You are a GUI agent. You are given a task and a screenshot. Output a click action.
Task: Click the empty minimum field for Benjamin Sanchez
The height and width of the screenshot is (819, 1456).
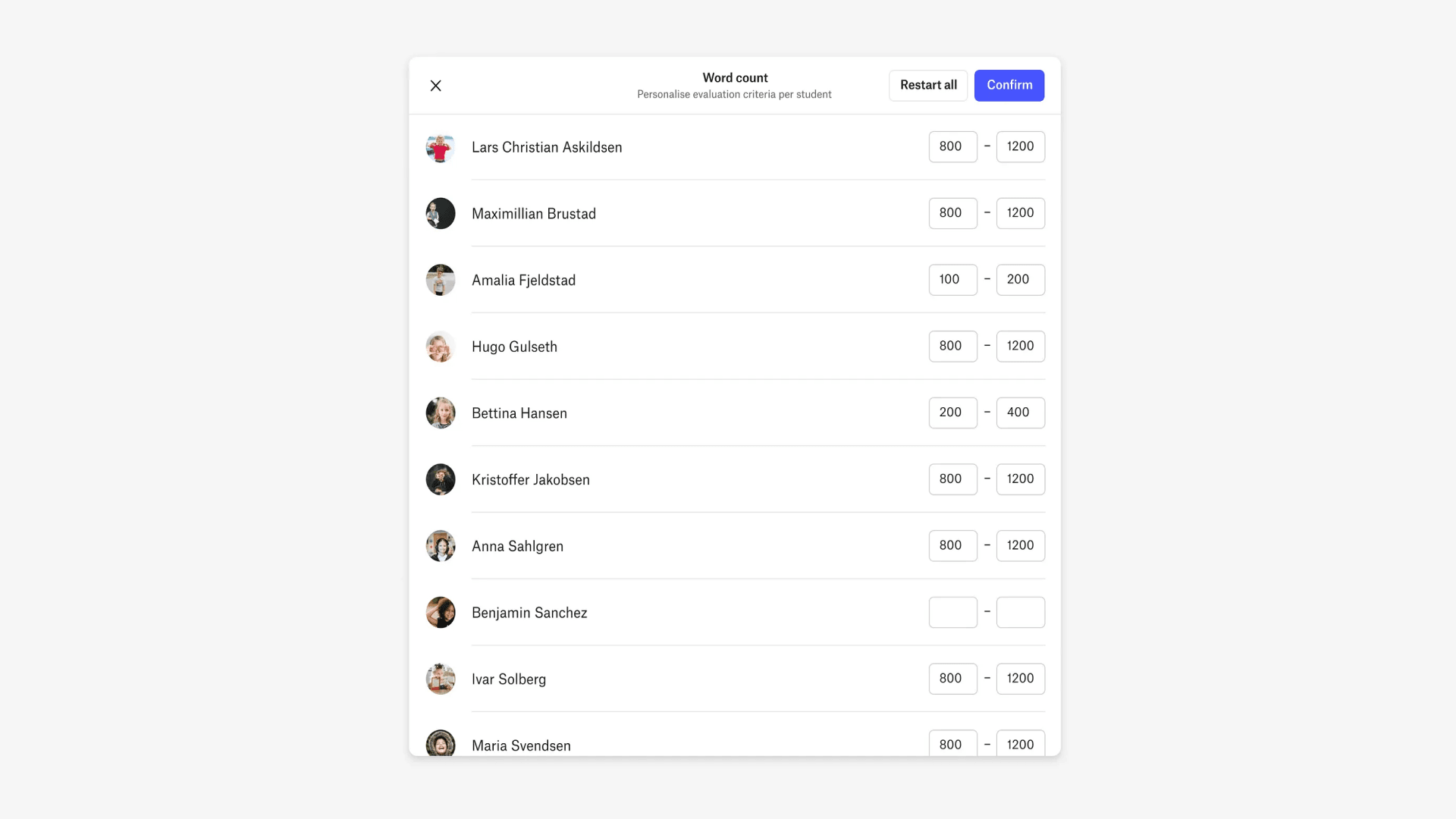952,612
